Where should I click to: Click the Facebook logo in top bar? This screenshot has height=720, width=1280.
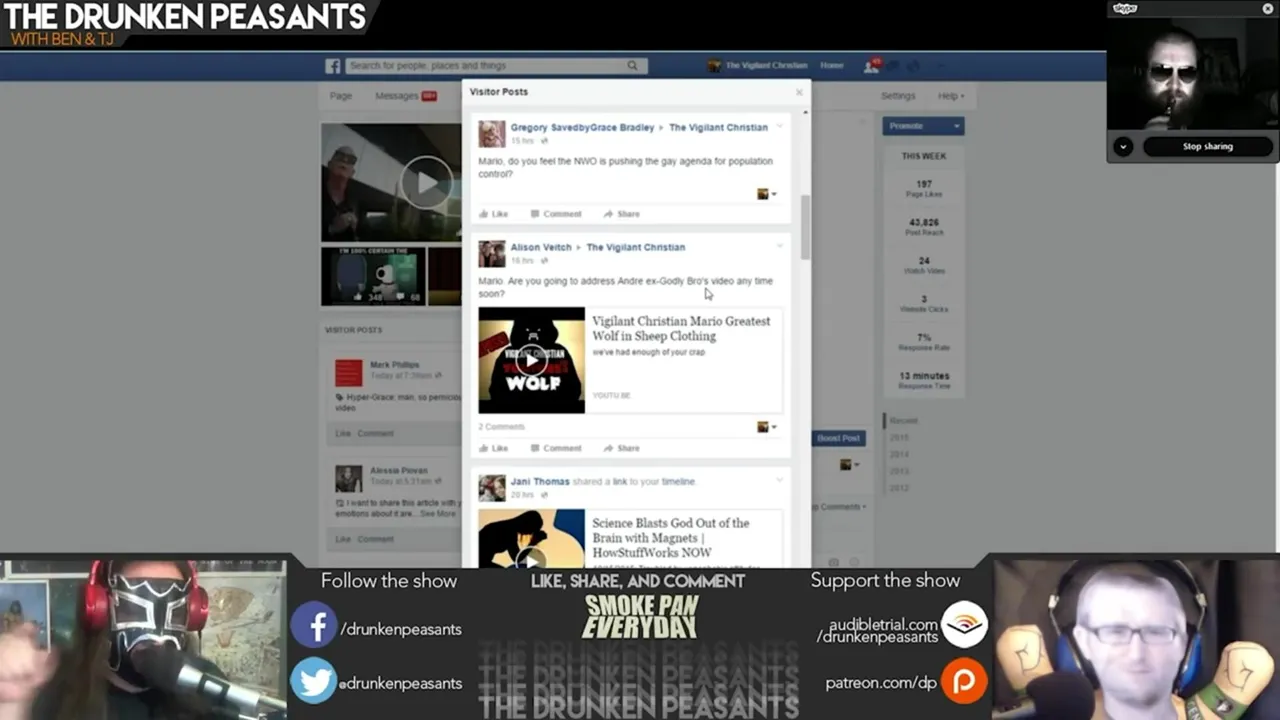333,66
